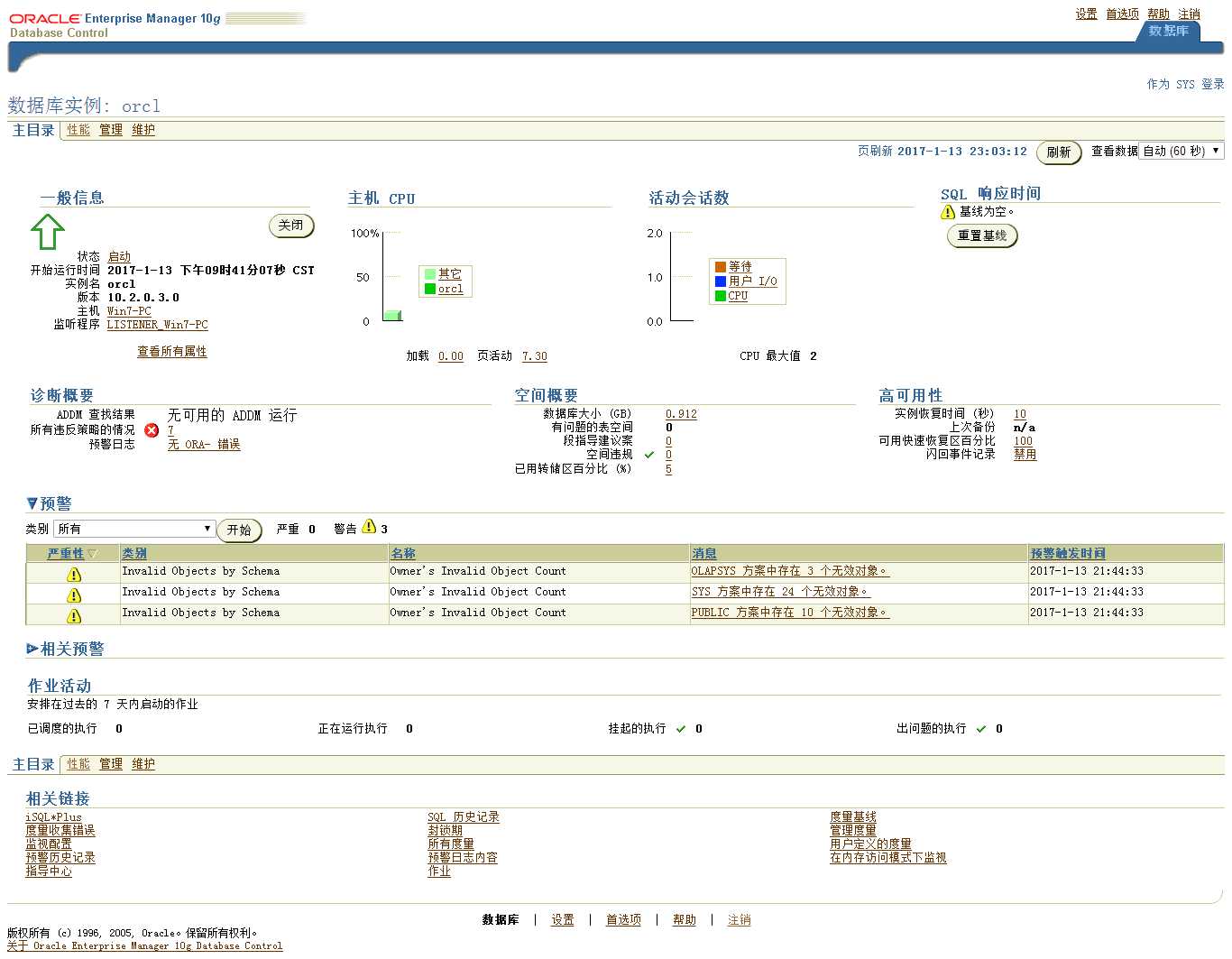
Task: Sort alerts by 类别 column header
Action: coord(134,553)
